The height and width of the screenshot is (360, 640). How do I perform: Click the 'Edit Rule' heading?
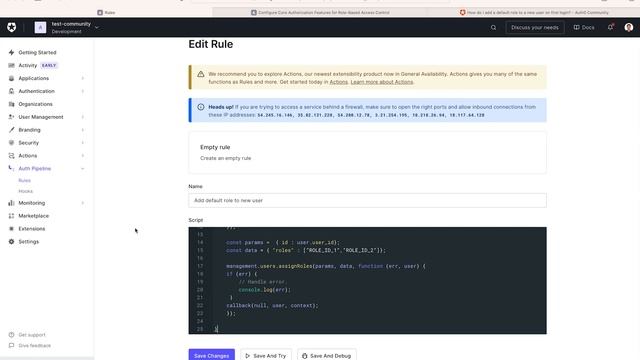pos(211,44)
